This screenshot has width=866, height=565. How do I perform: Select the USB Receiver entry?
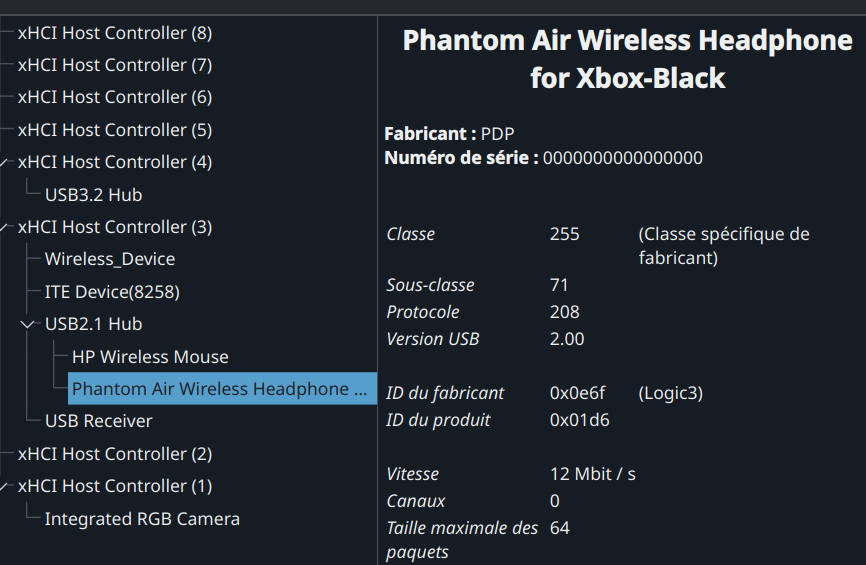[x=99, y=421]
